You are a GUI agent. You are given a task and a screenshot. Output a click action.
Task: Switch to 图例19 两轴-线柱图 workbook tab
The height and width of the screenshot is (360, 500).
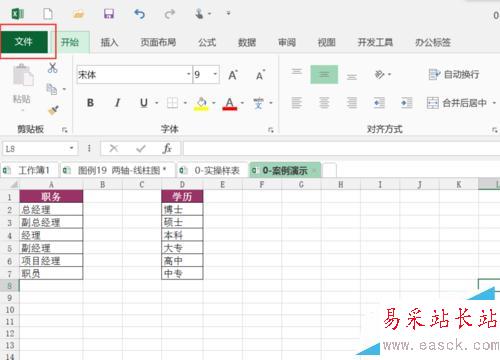(118, 170)
